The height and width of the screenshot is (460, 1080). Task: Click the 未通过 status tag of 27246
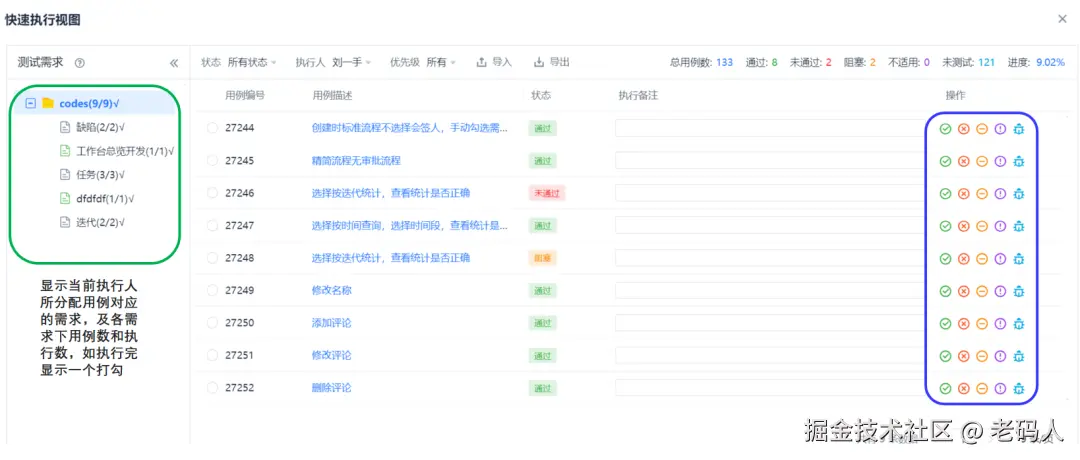pos(547,193)
